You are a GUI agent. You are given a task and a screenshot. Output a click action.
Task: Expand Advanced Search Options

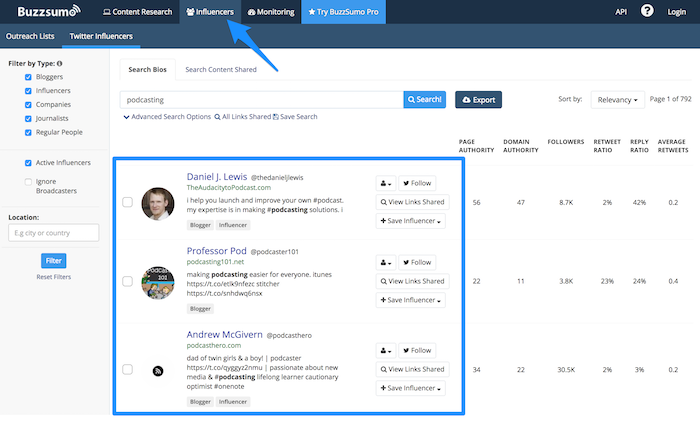[167, 117]
